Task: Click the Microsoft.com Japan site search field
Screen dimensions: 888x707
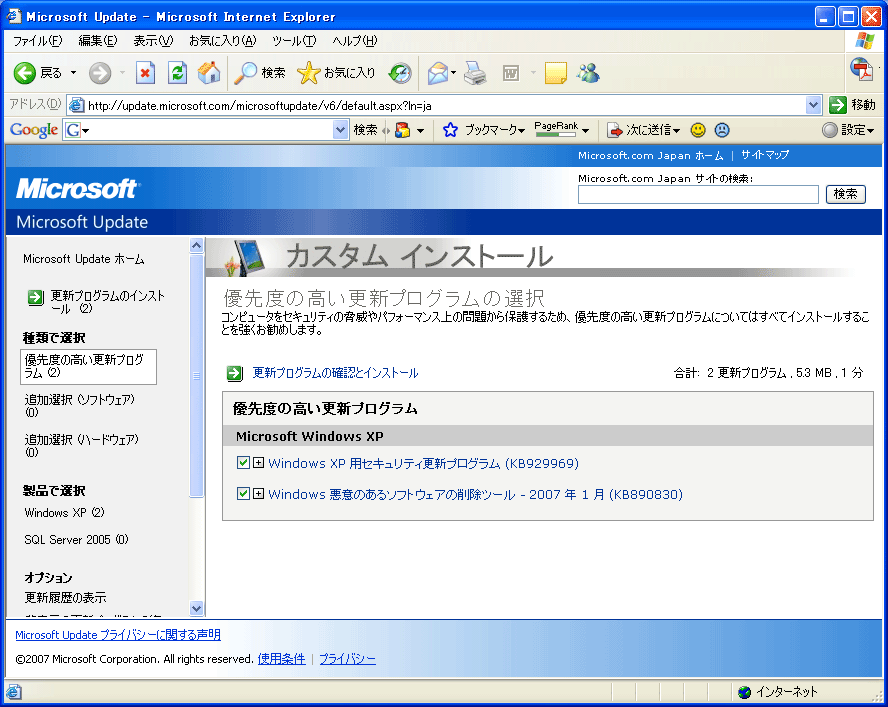Action: [x=698, y=194]
